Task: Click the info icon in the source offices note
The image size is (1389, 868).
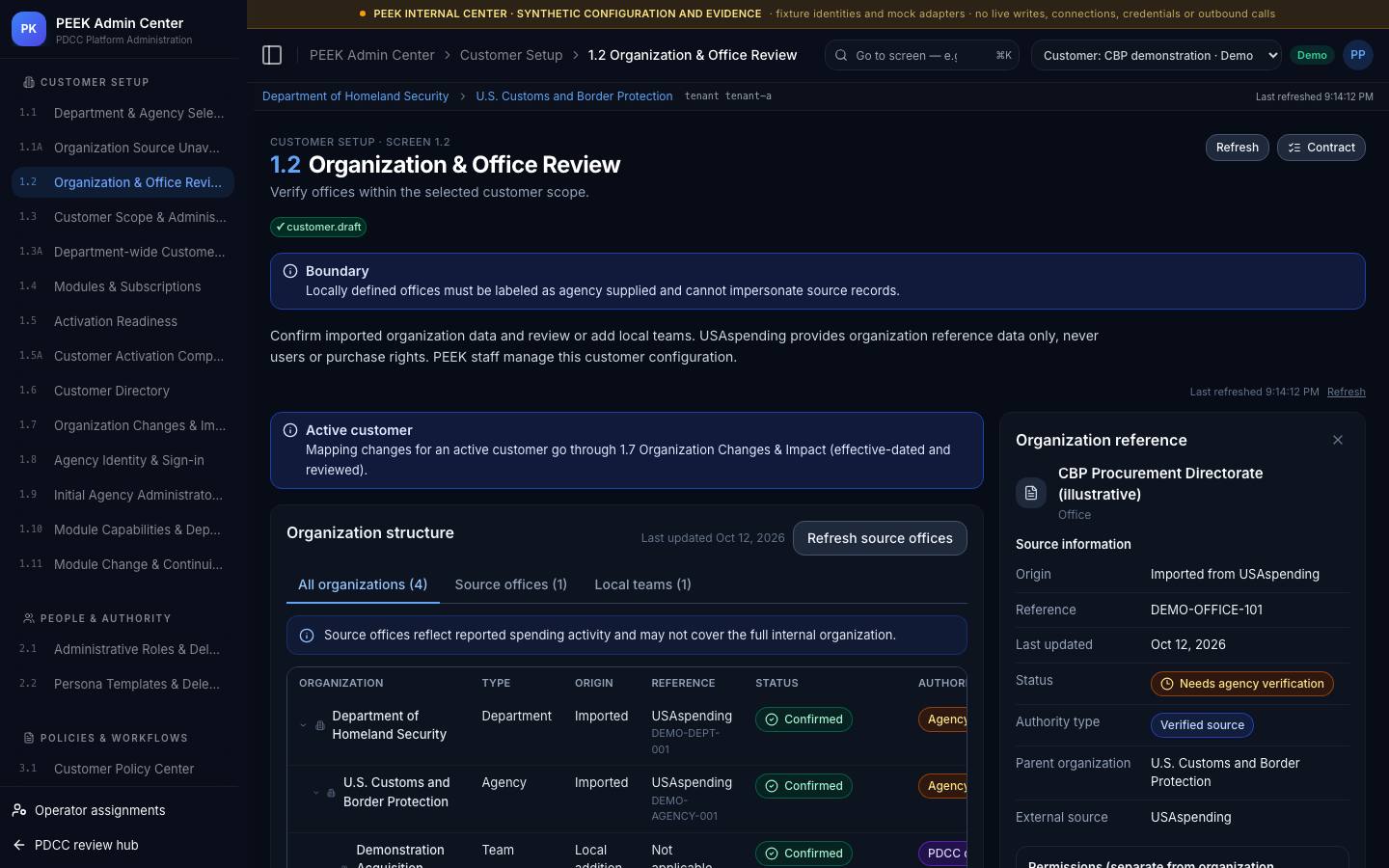Action: pos(307,636)
